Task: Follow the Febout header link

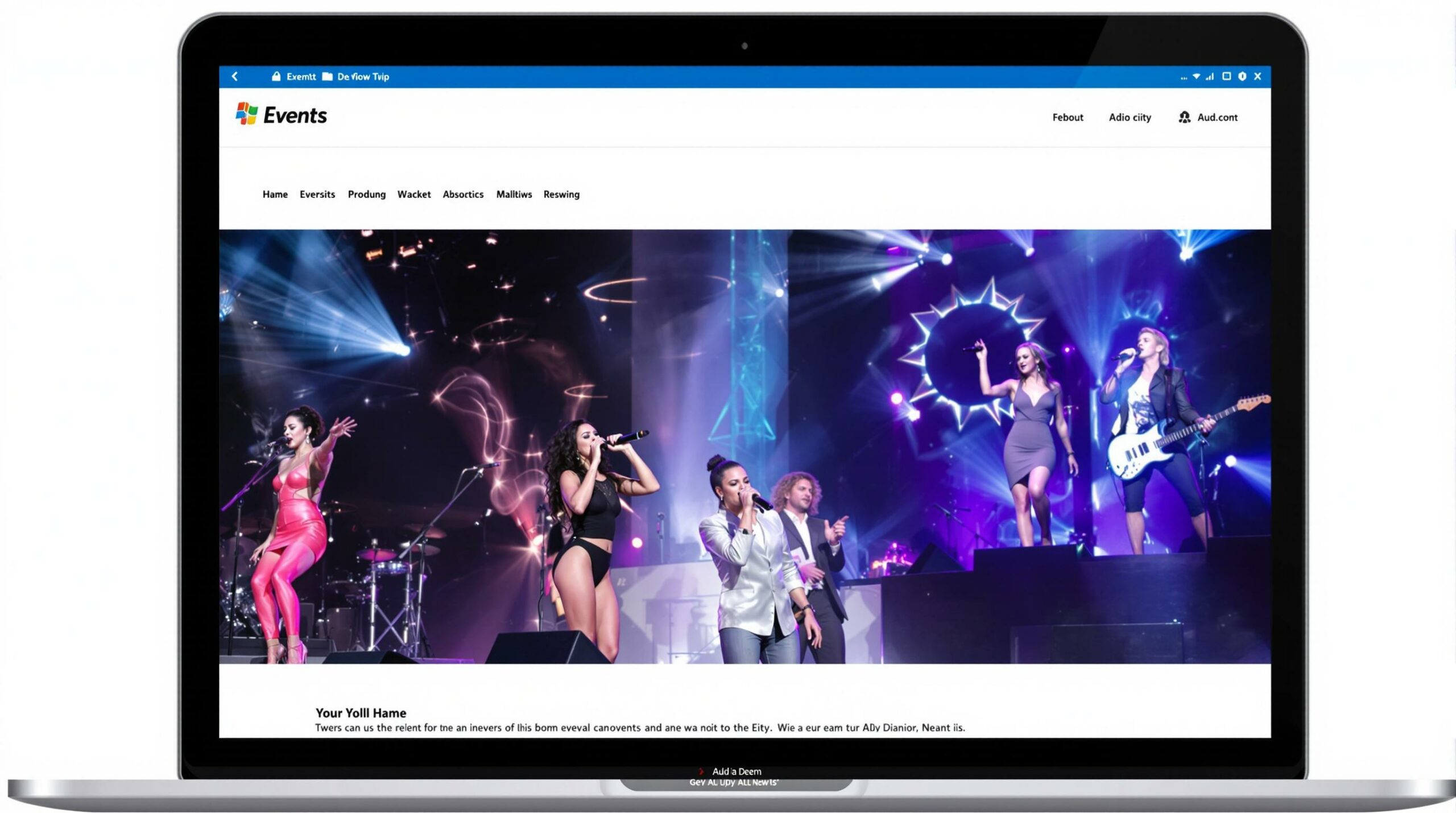Action: coord(1068,117)
